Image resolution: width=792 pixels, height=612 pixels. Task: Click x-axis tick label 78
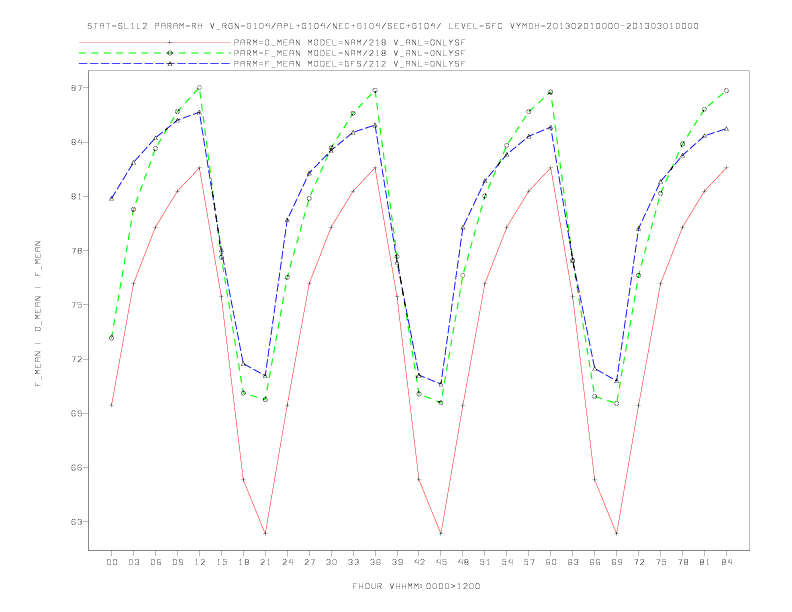pos(683,562)
